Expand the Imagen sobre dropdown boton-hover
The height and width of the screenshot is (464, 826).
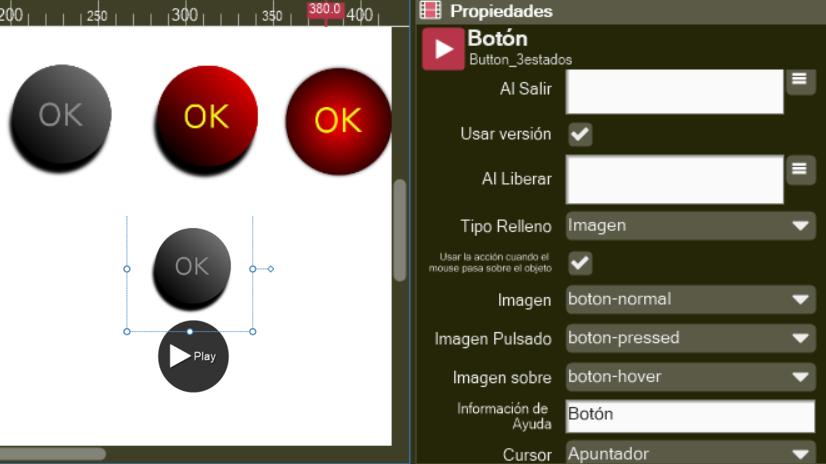tap(690, 377)
